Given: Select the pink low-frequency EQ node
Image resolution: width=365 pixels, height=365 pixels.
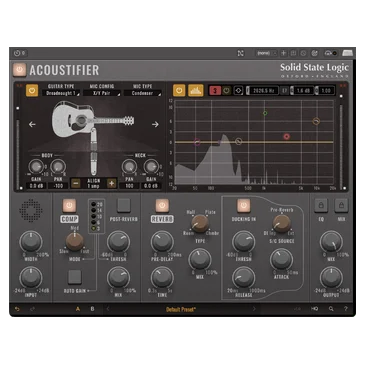Looking at the screenshot, I should [197, 142].
